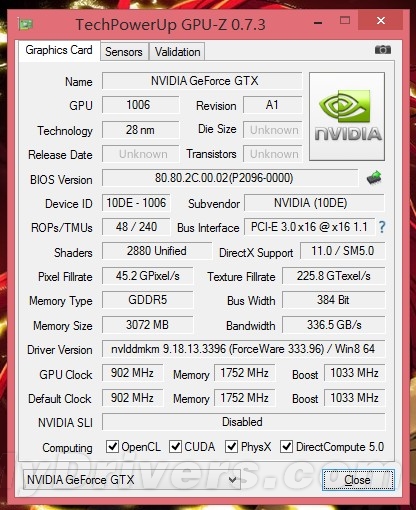
Task: Click the GPU Clock value 902 MHz
Action: click(x=132, y=373)
